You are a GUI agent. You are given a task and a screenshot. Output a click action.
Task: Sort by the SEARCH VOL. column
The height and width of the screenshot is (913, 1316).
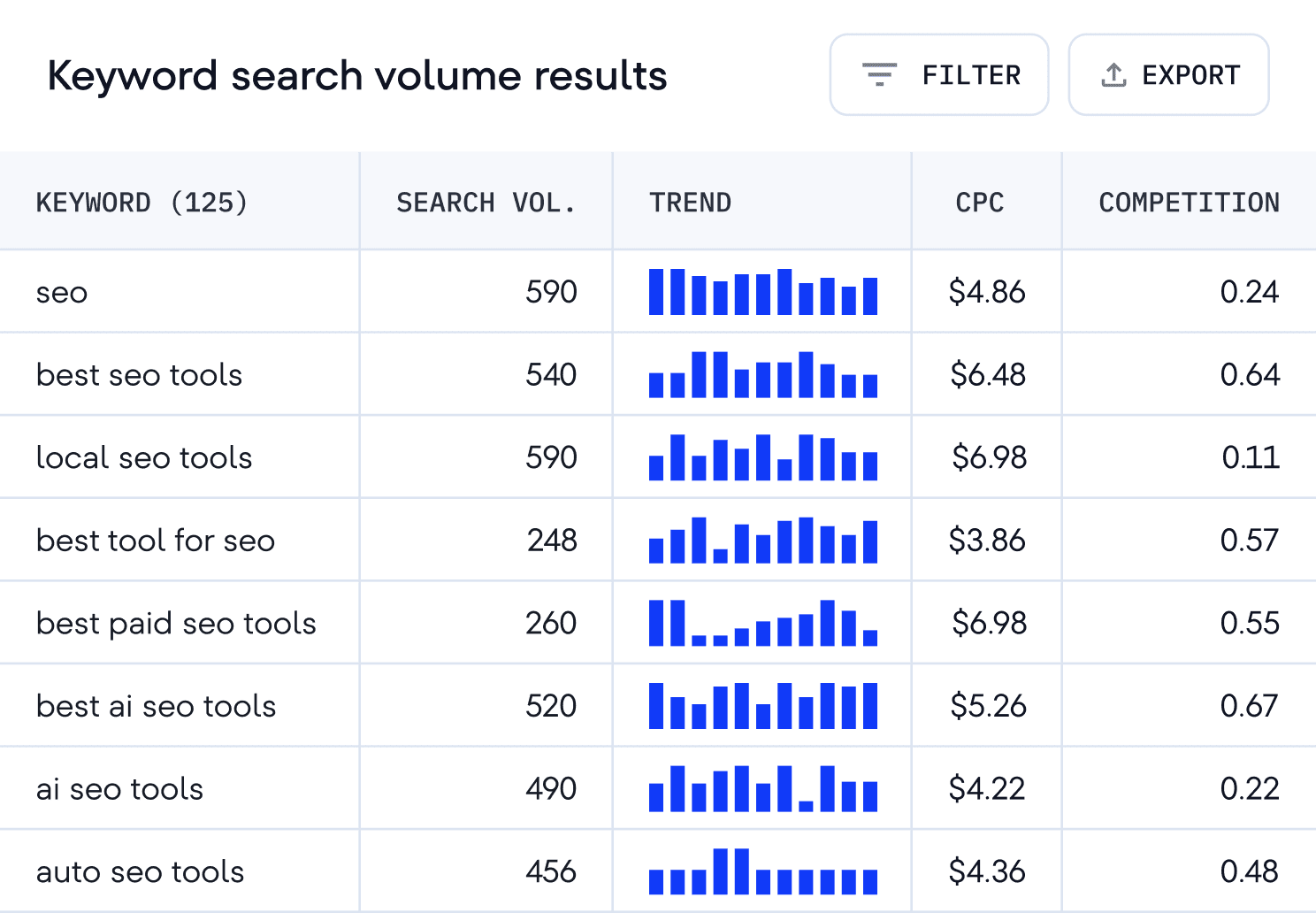tap(486, 202)
